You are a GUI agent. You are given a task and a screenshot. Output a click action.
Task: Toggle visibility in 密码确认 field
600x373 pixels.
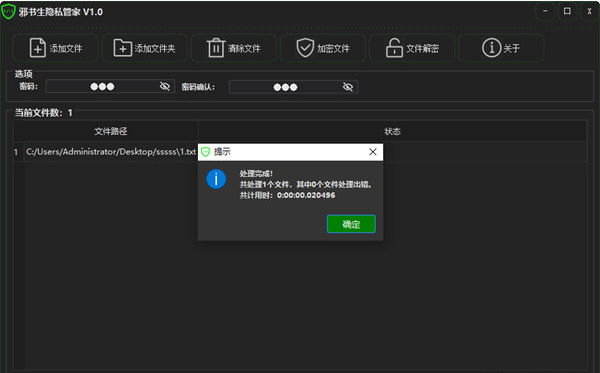tap(348, 87)
